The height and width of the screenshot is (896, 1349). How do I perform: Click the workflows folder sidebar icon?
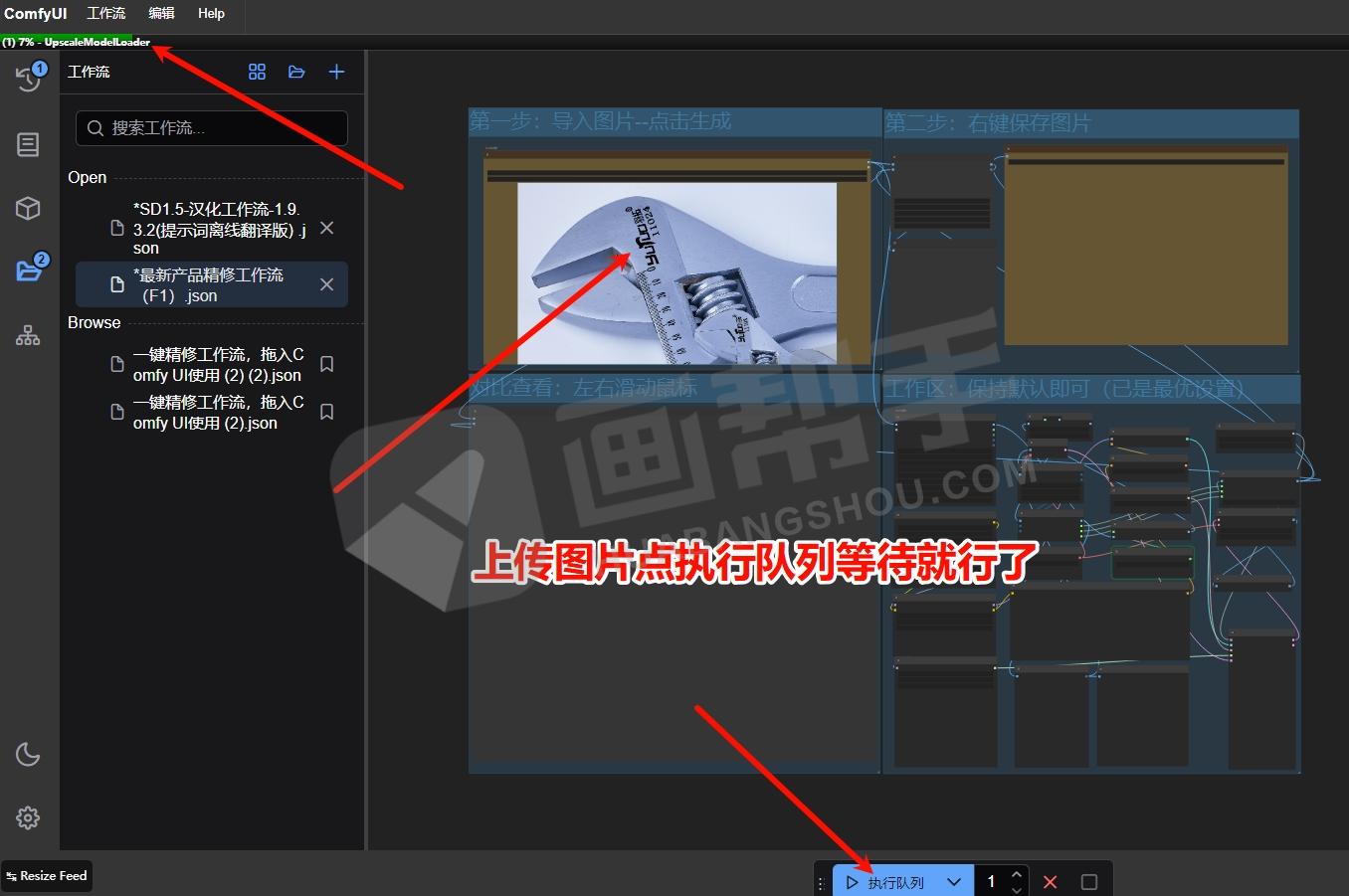coord(28,270)
